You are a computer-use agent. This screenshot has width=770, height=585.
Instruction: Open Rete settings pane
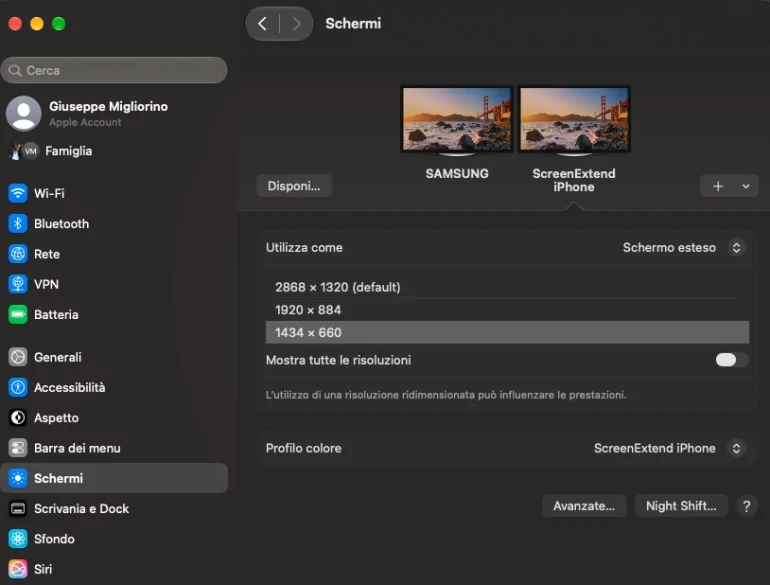pyautogui.click(x=114, y=254)
